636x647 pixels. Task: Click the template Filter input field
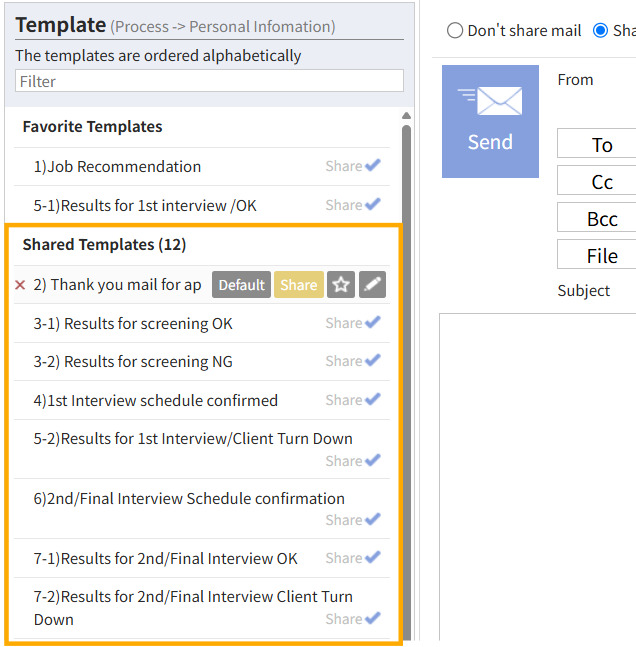pos(209,81)
